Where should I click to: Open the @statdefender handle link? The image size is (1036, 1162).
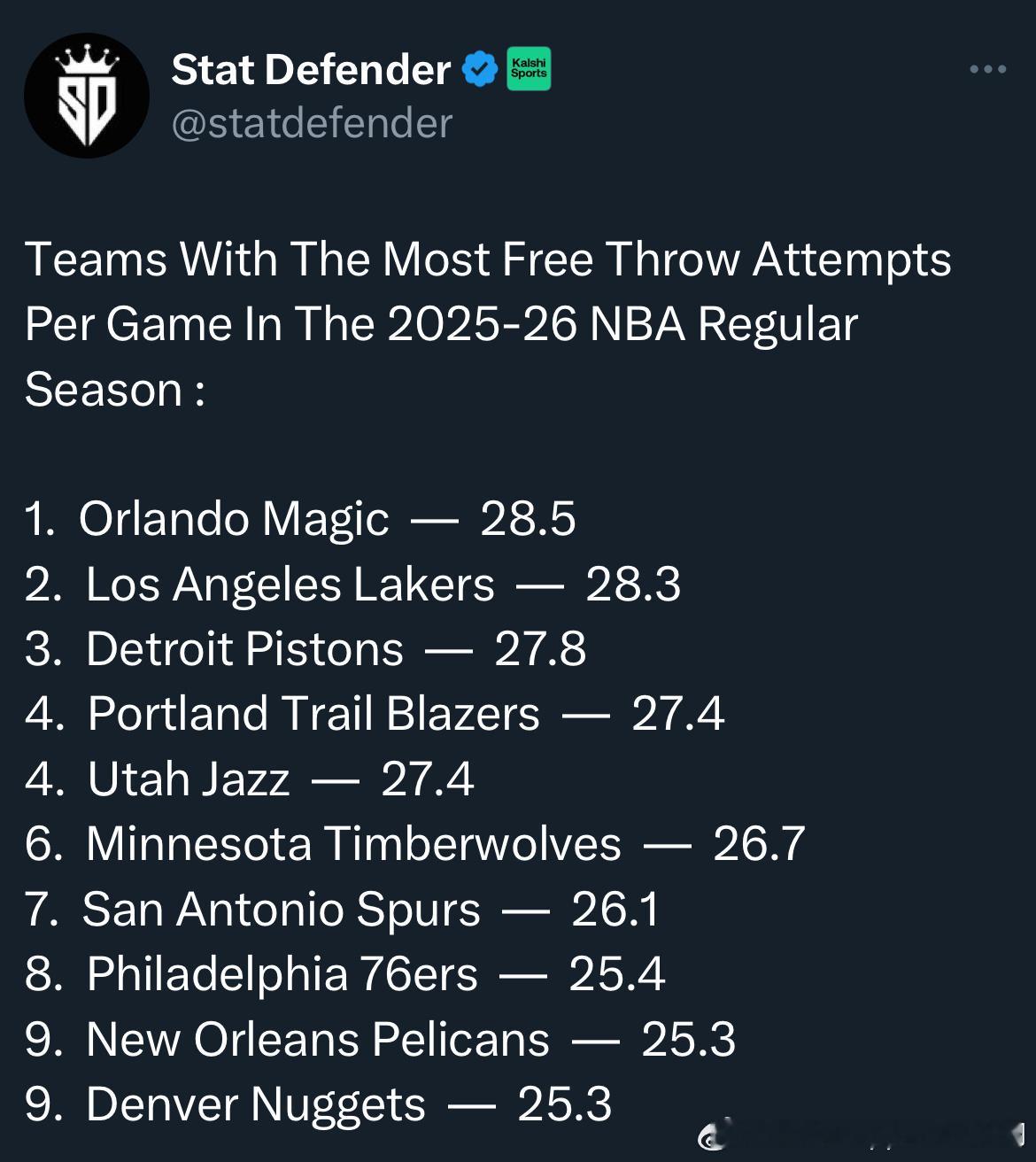[312, 123]
